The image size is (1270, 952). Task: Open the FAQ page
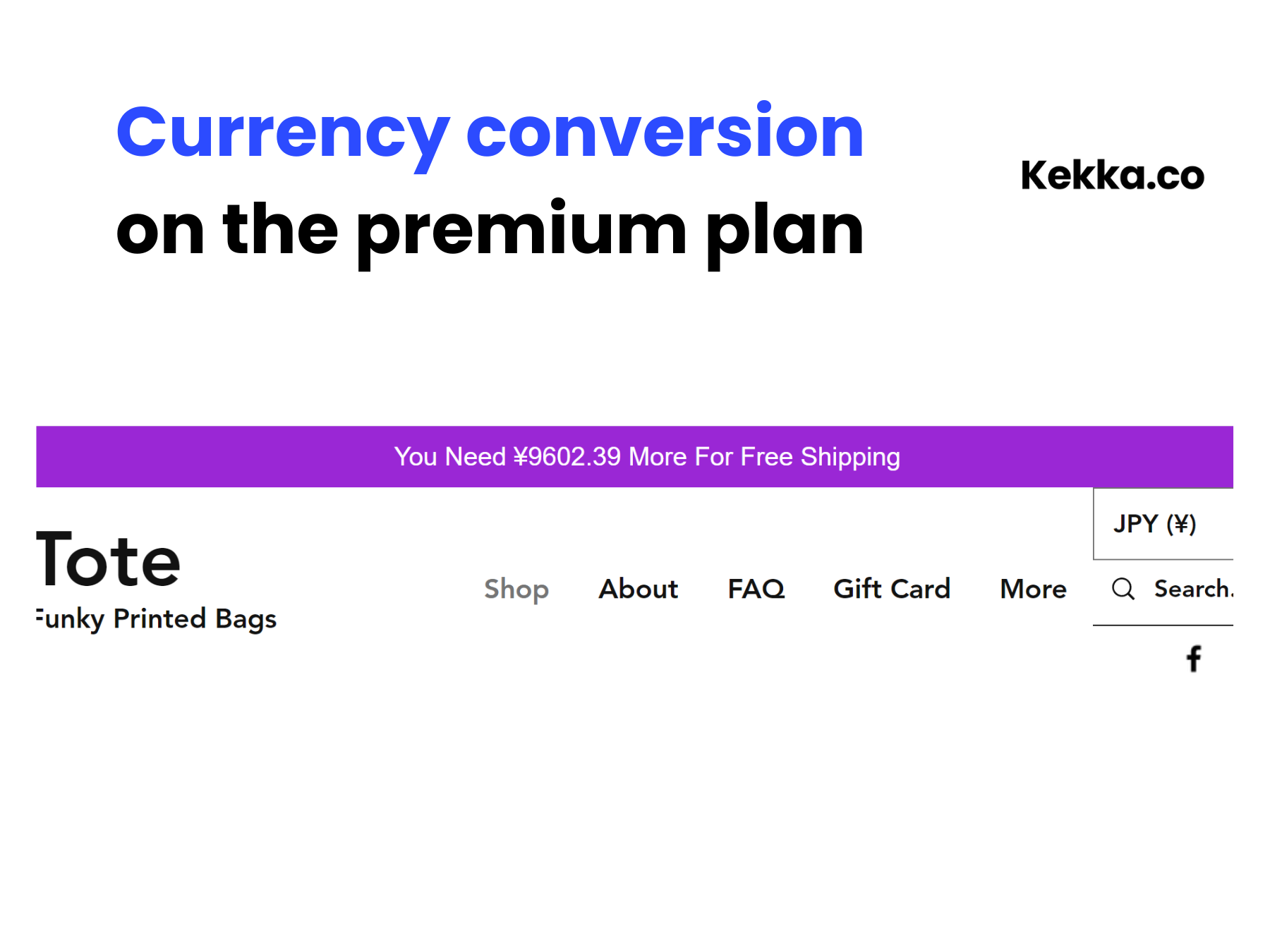(x=756, y=589)
